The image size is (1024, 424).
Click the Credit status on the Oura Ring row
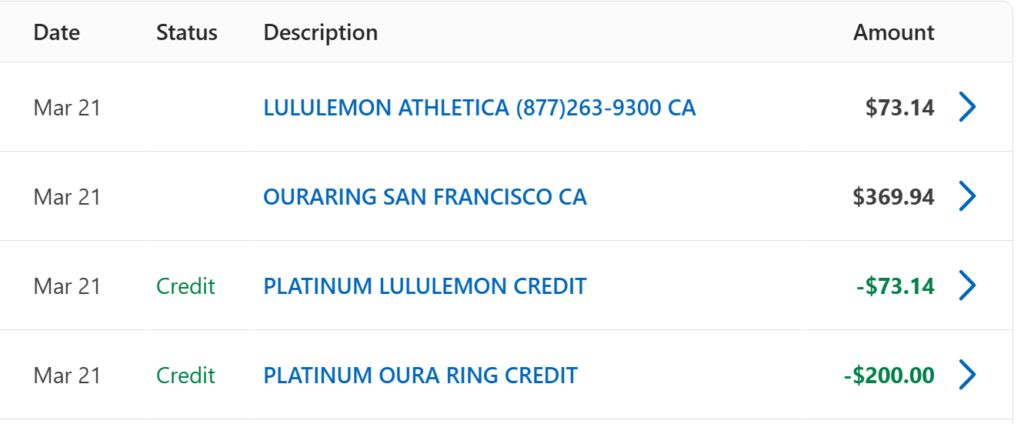click(185, 376)
